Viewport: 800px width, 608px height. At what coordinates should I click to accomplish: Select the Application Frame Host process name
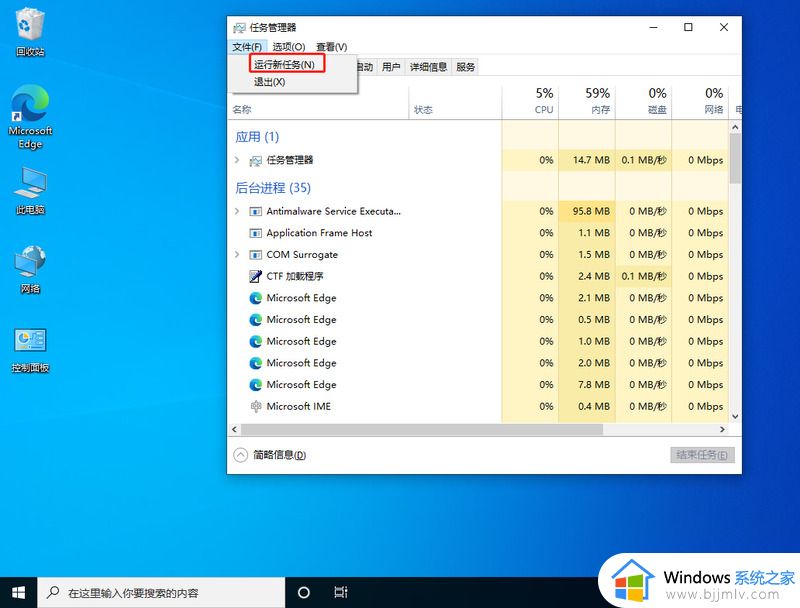pos(319,233)
